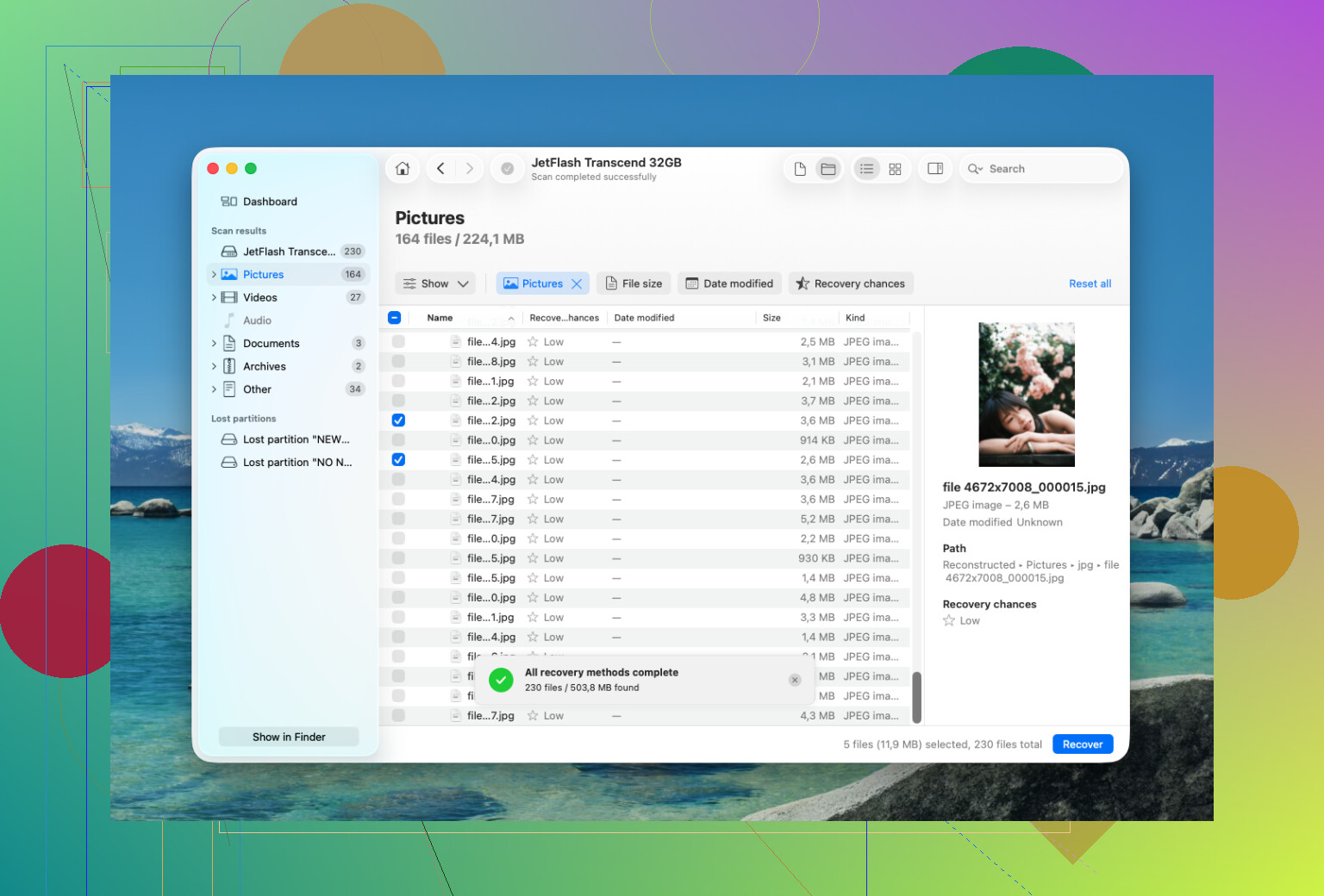Switch to list view icon

coord(866,169)
